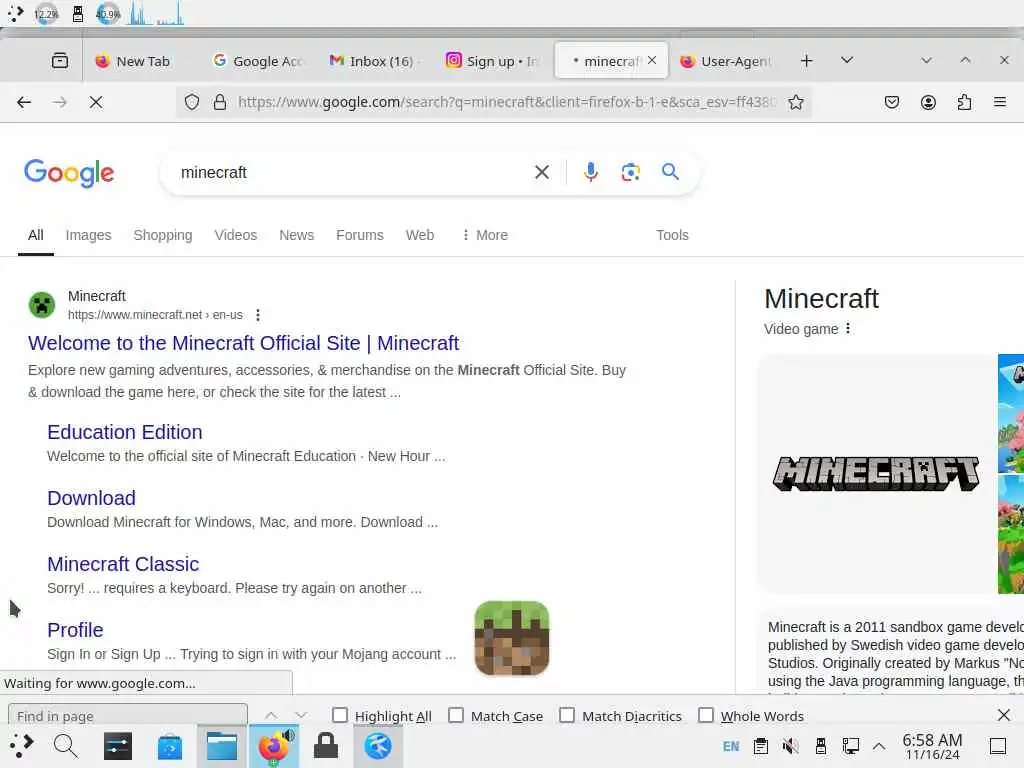
Task: Go to Google homepage via logo
Action: [x=69, y=172]
